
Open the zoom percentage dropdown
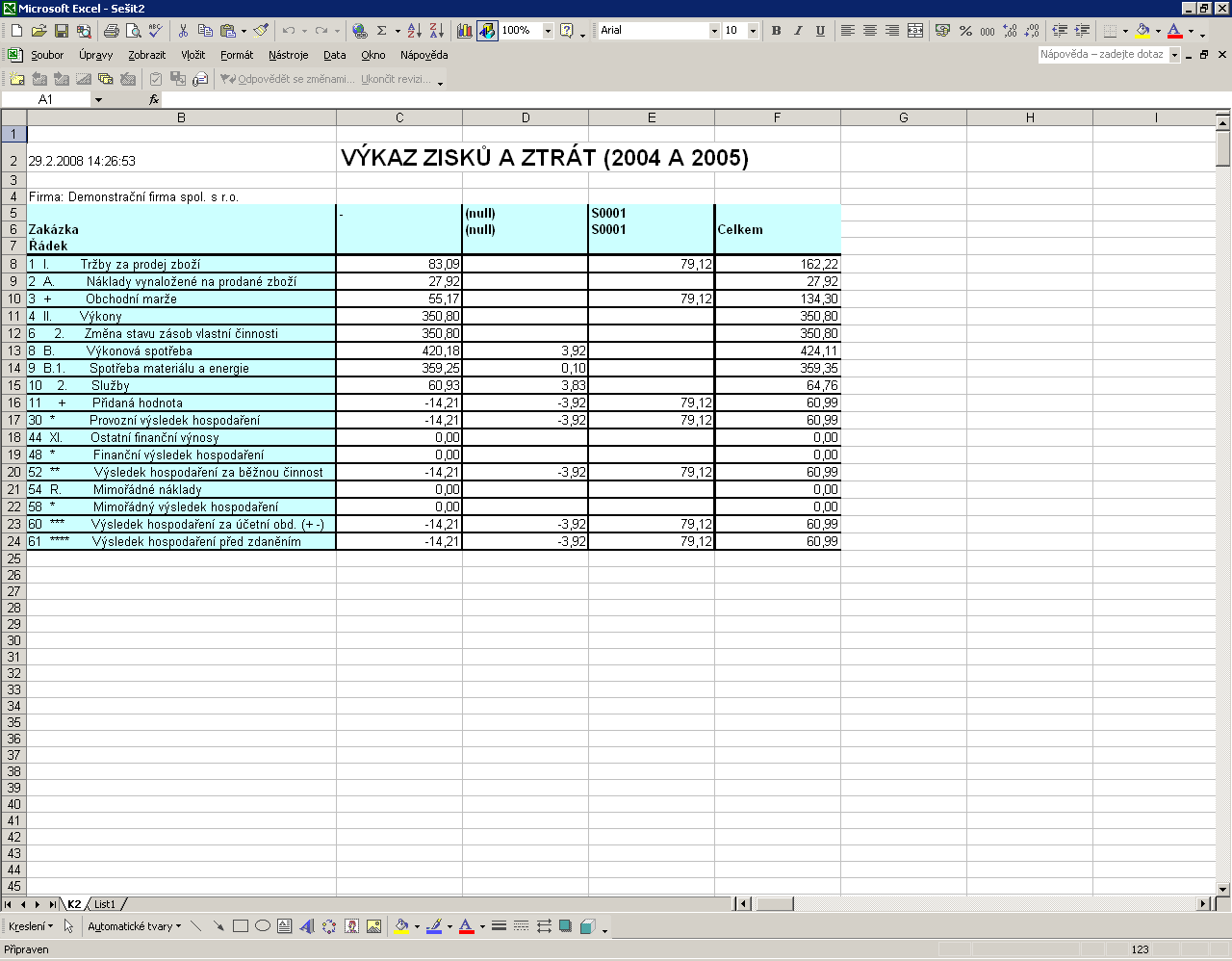coord(548,31)
